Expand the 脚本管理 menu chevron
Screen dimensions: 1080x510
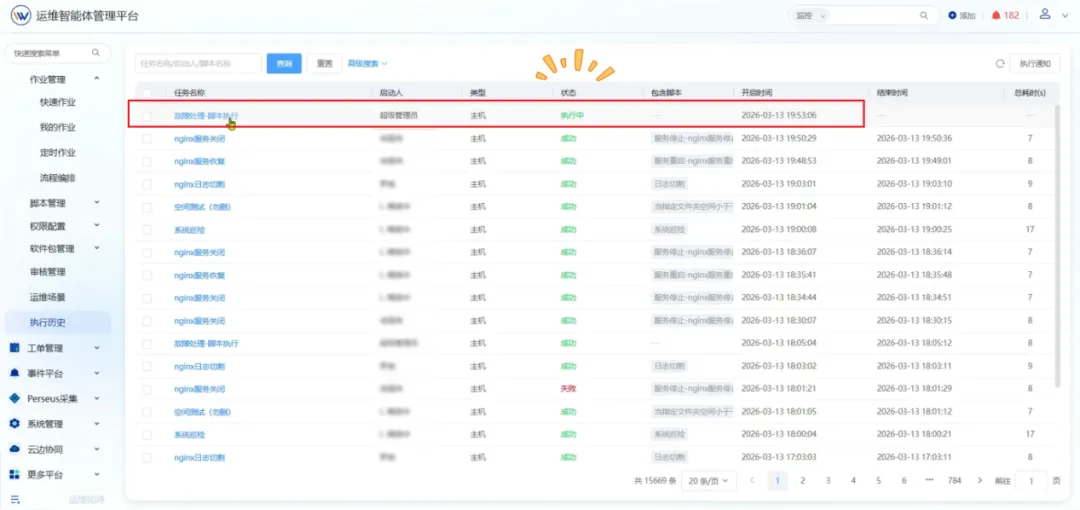pyautogui.click(x=96, y=203)
